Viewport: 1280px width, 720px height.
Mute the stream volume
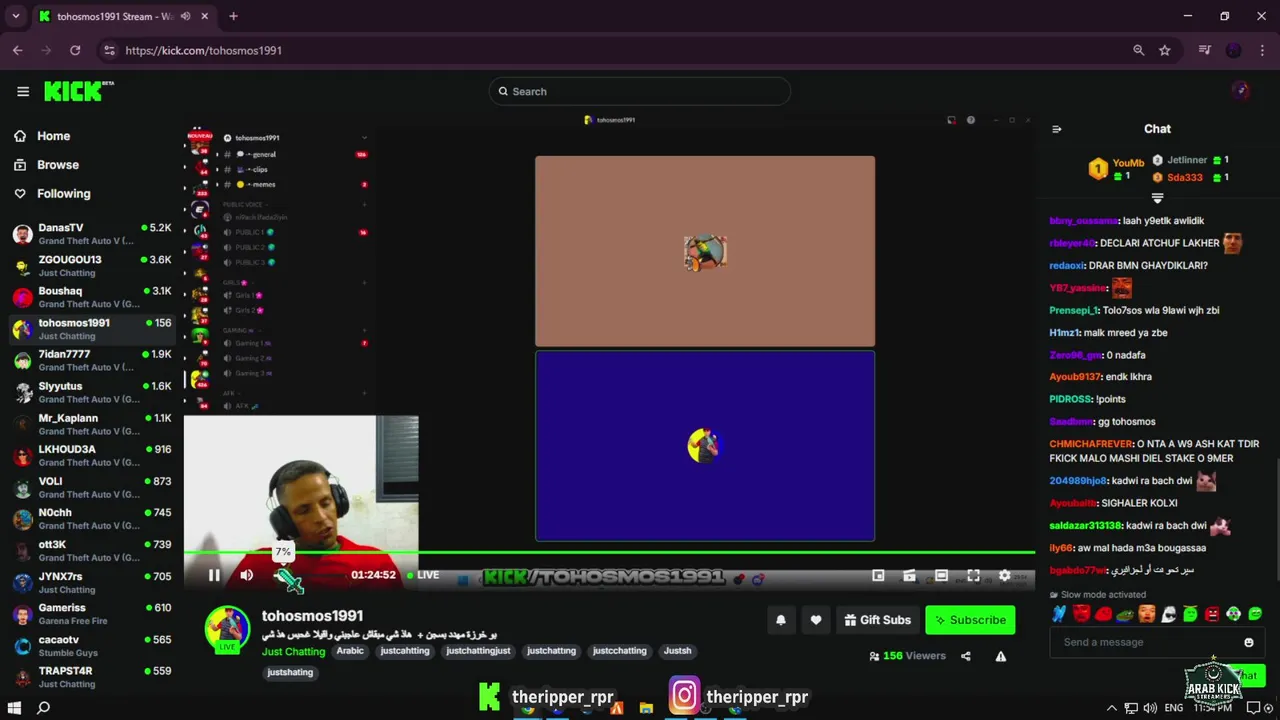click(x=247, y=575)
